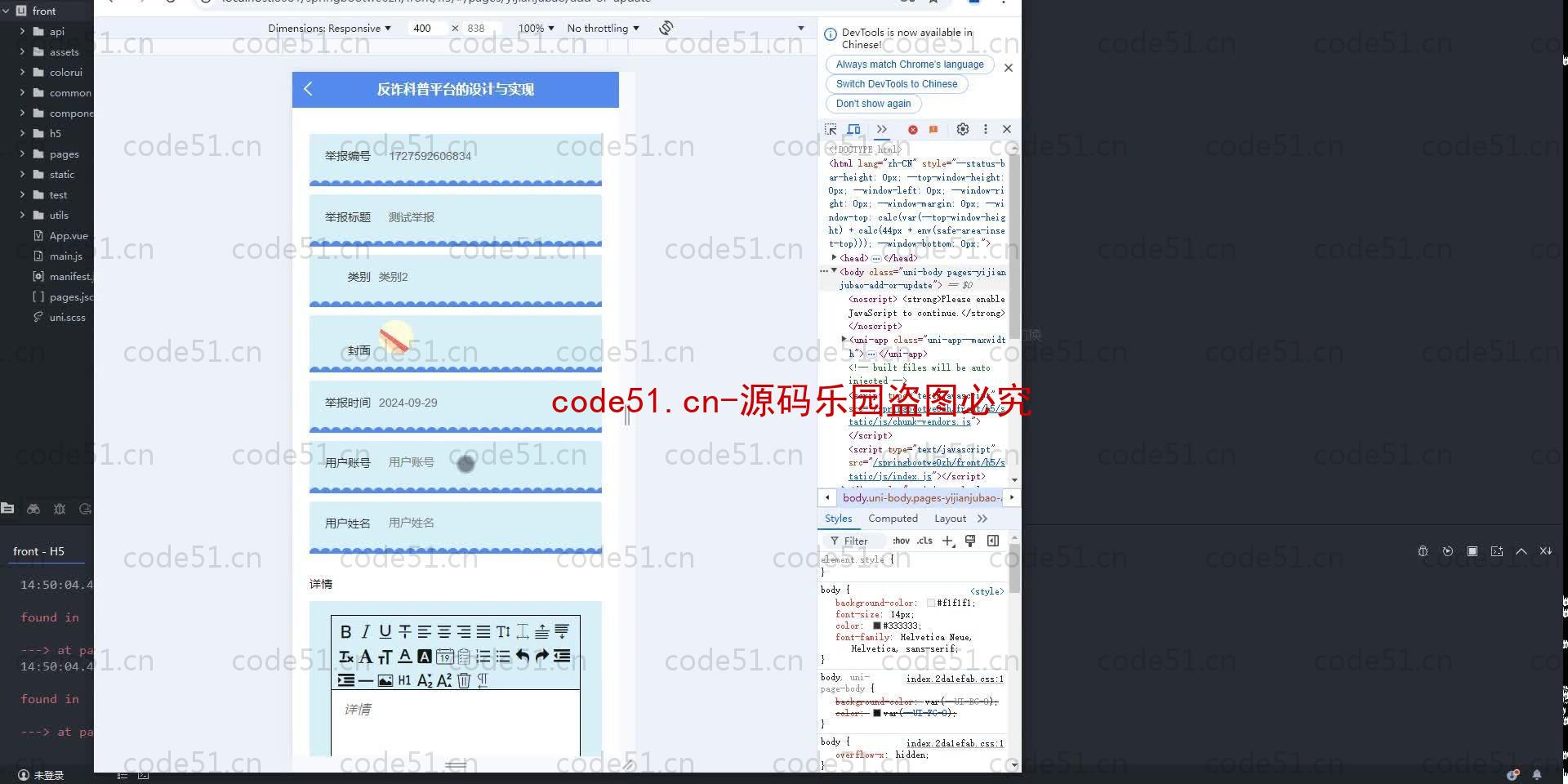
Task: Center align text in the editor
Action: tap(444, 631)
